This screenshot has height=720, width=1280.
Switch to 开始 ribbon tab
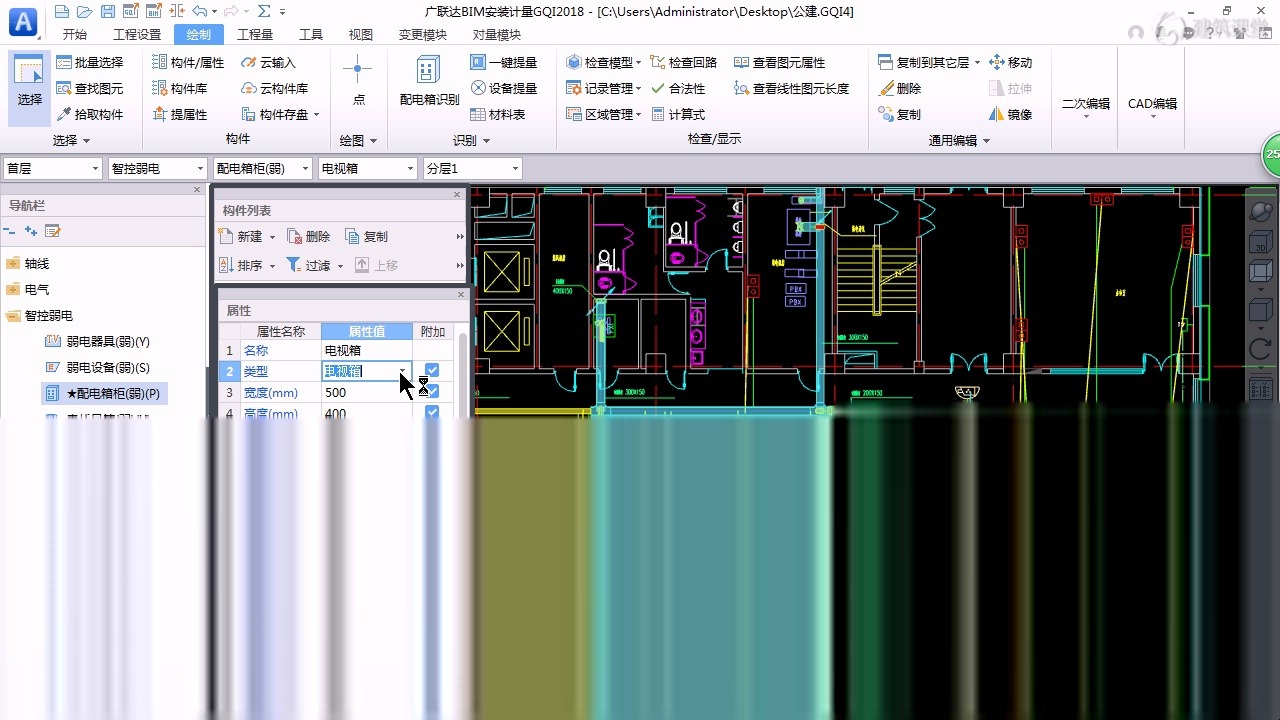(x=74, y=34)
